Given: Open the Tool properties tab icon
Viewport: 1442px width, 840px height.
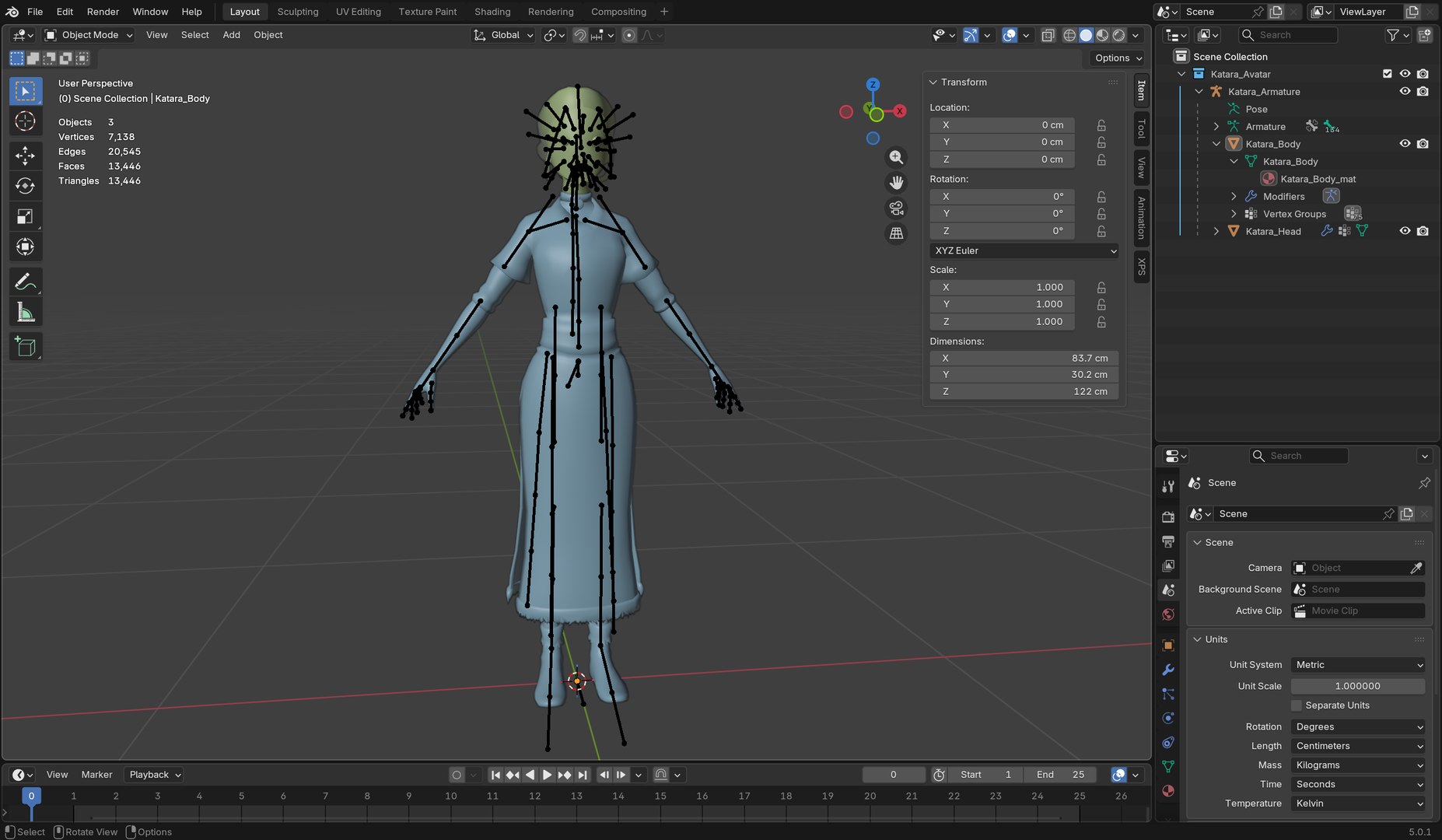Looking at the screenshot, I should point(1167,486).
